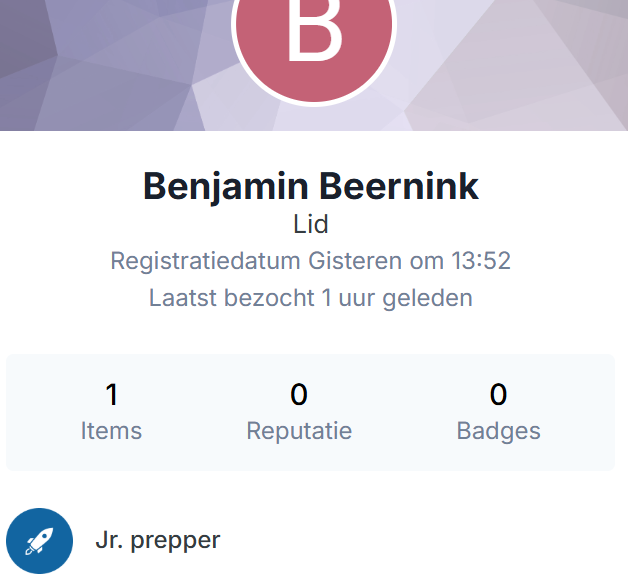The image size is (628, 586).
Task: Click the Items label
Action: (x=111, y=431)
